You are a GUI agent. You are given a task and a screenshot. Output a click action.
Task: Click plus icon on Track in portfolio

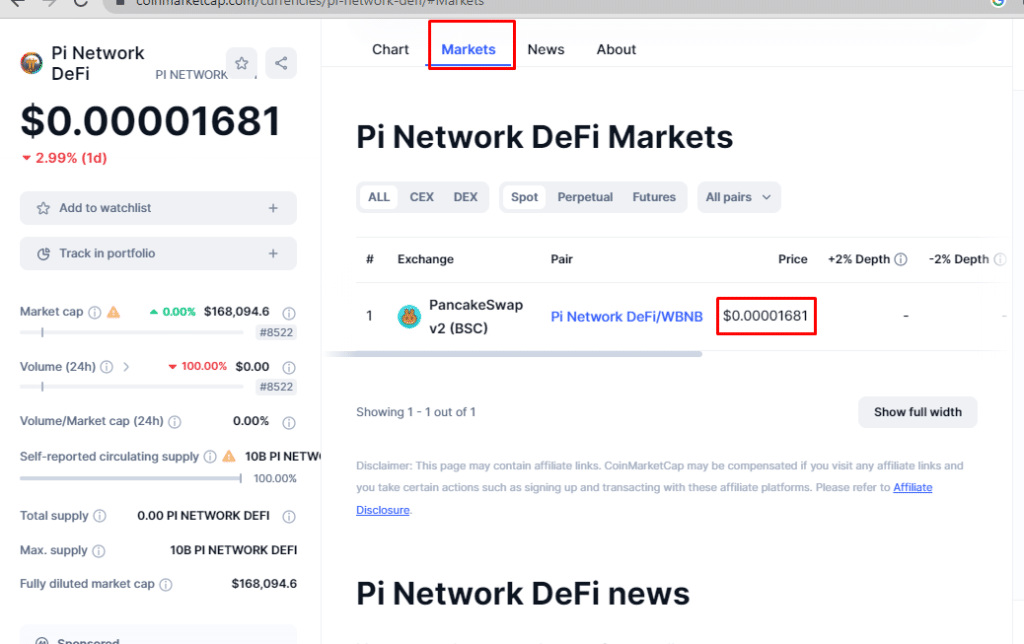click(x=273, y=253)
